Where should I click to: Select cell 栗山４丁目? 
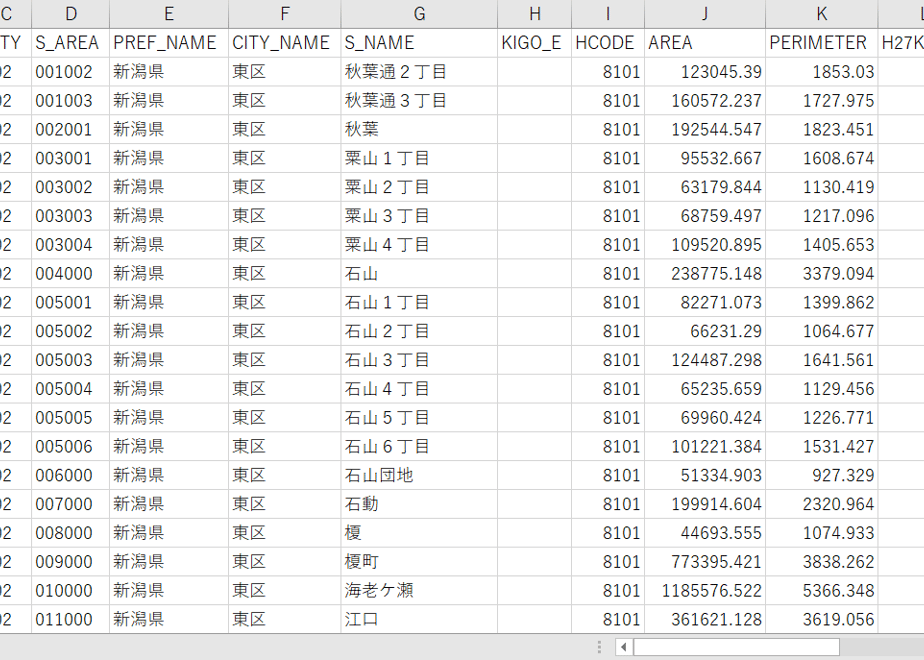point(419,245)
